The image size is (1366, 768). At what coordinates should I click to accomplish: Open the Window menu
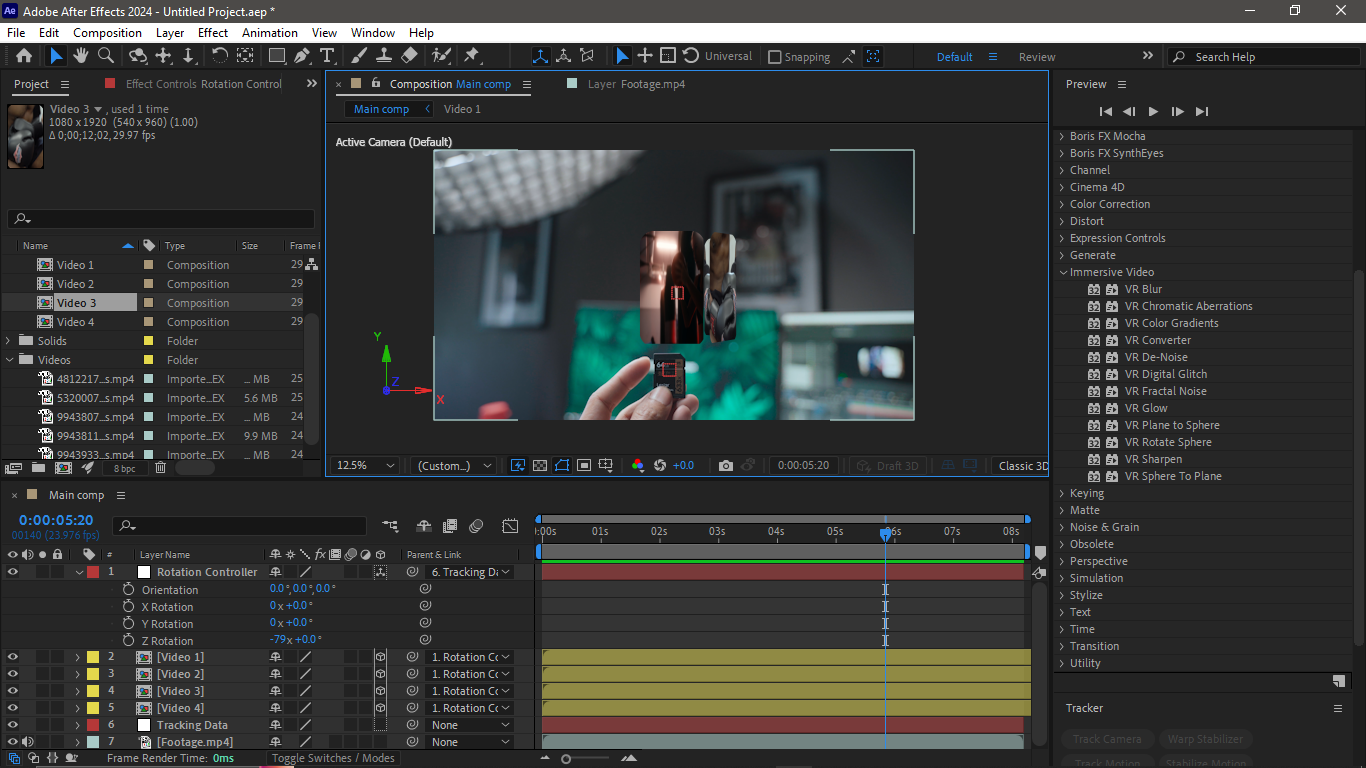coord(373,33)
